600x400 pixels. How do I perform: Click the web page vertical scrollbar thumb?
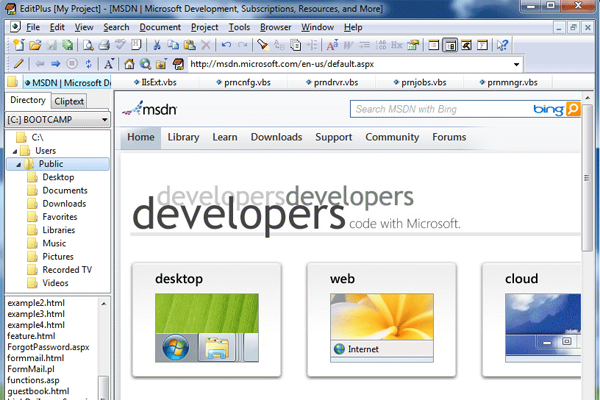(x=587, y=178)
